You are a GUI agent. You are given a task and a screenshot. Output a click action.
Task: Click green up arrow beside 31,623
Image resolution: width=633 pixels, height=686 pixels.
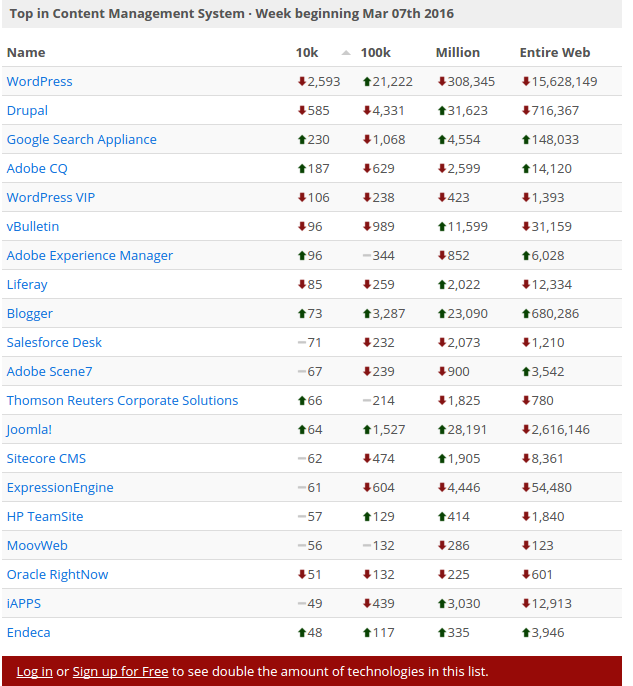[x=442, y=110]
